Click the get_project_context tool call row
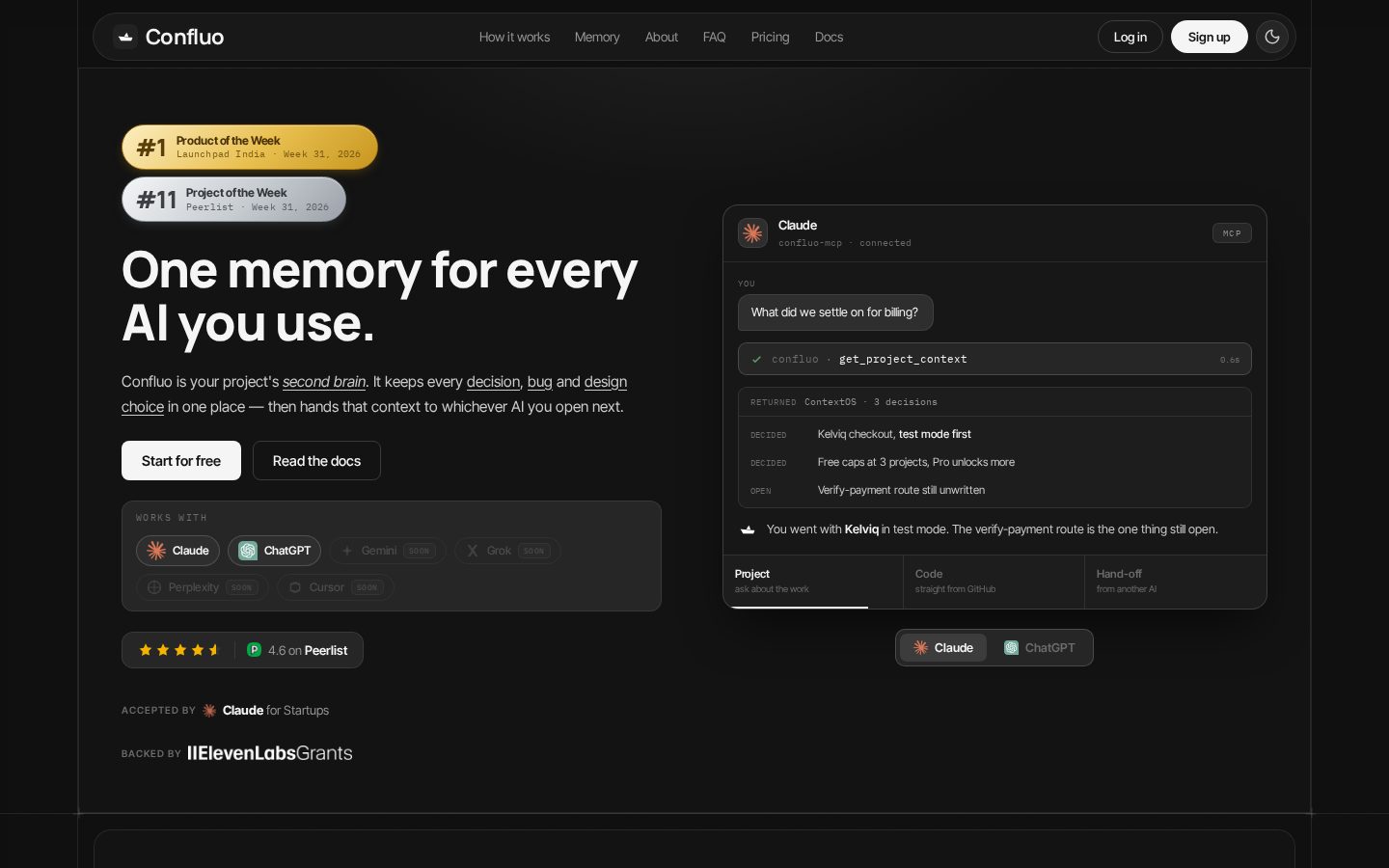The image size is (1389, 868). pyautogui.click(x=994, y=359)
